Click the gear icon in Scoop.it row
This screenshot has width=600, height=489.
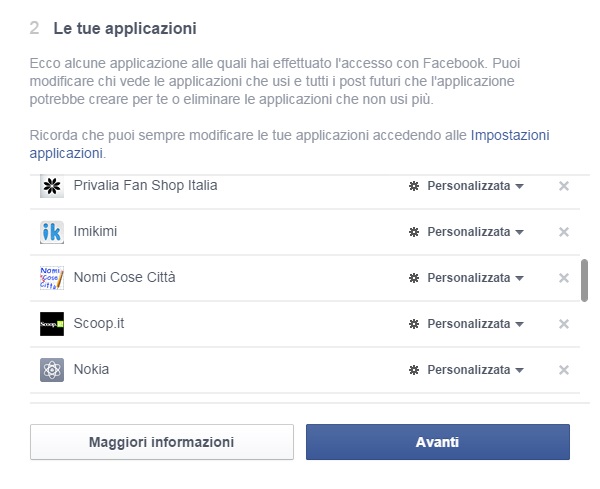414,324
